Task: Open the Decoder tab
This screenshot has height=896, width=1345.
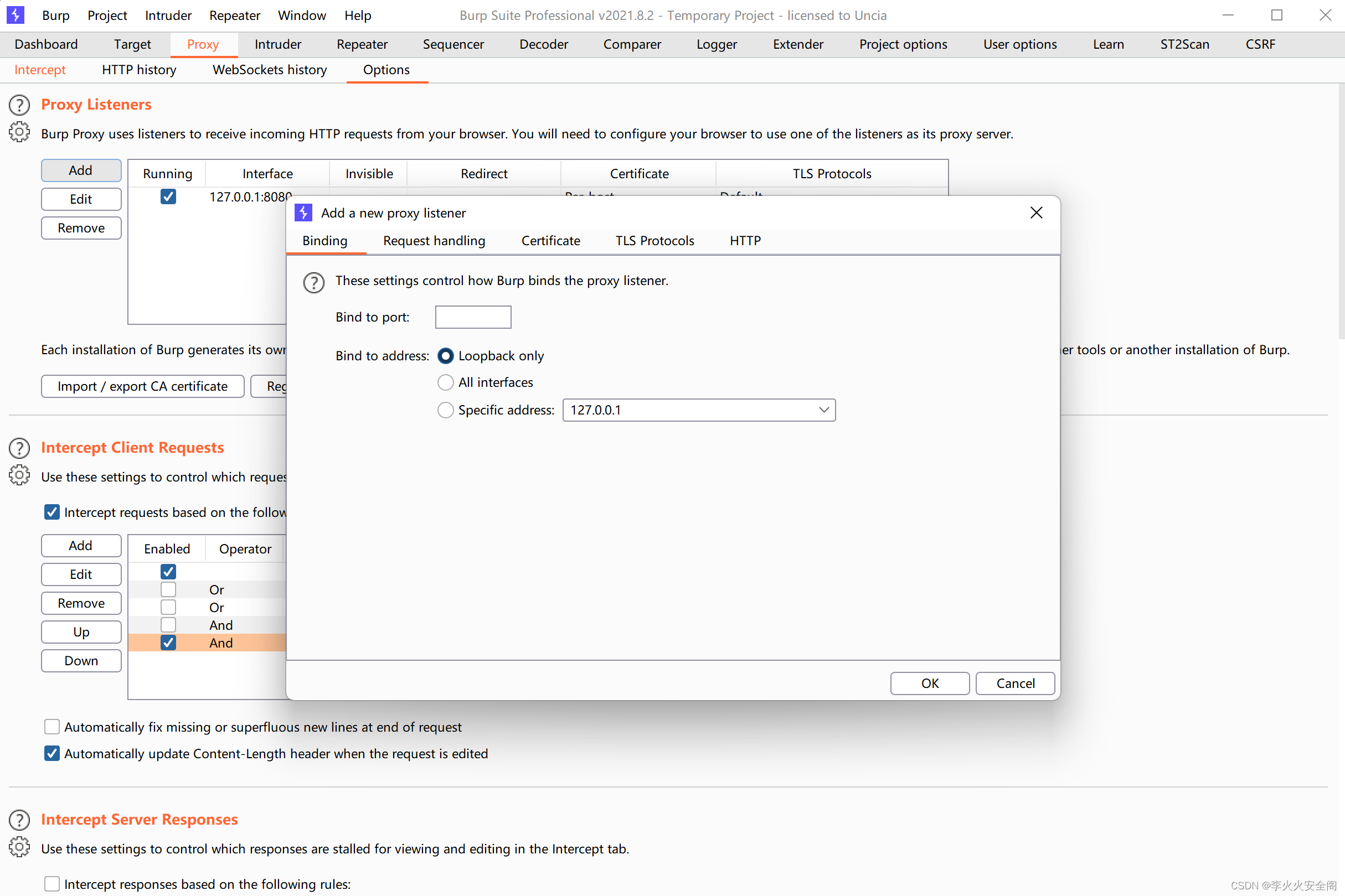Action: [543, 44]
